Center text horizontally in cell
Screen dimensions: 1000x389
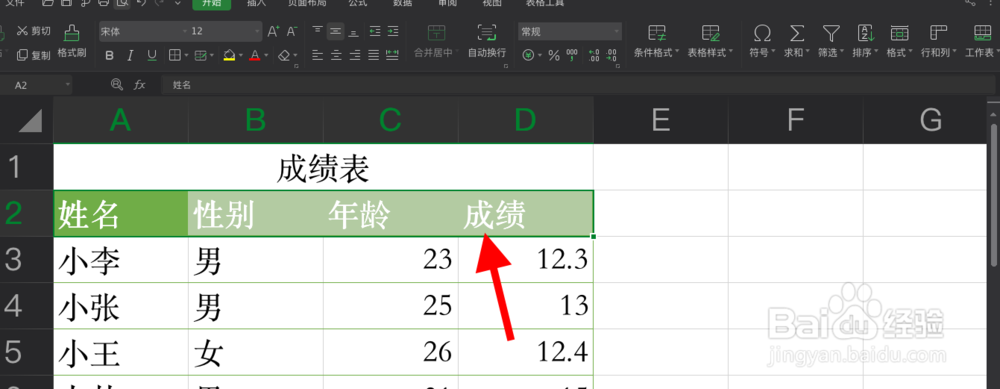click(335, 55)
